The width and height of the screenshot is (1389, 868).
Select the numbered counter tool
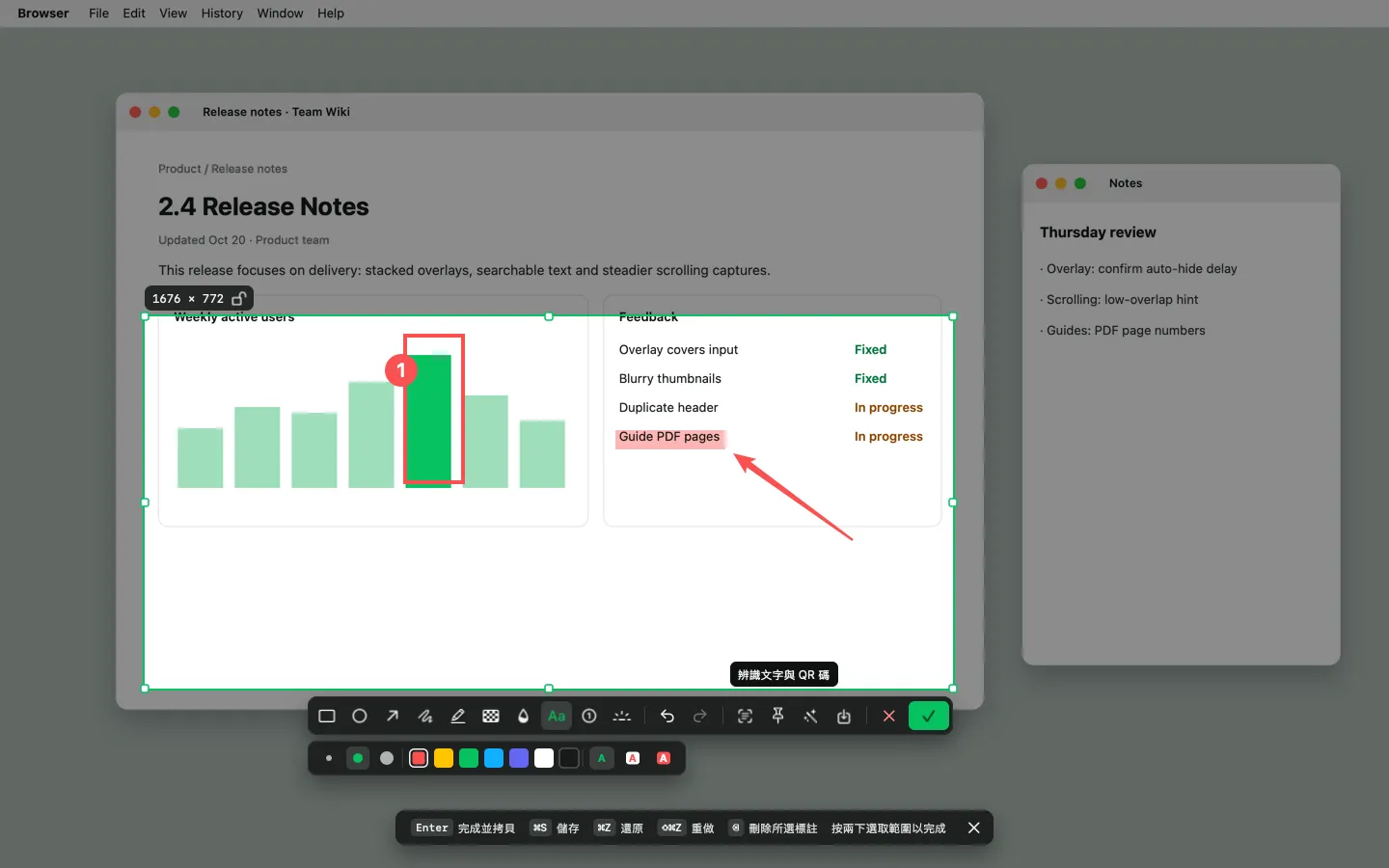click(x=589, y=717)
